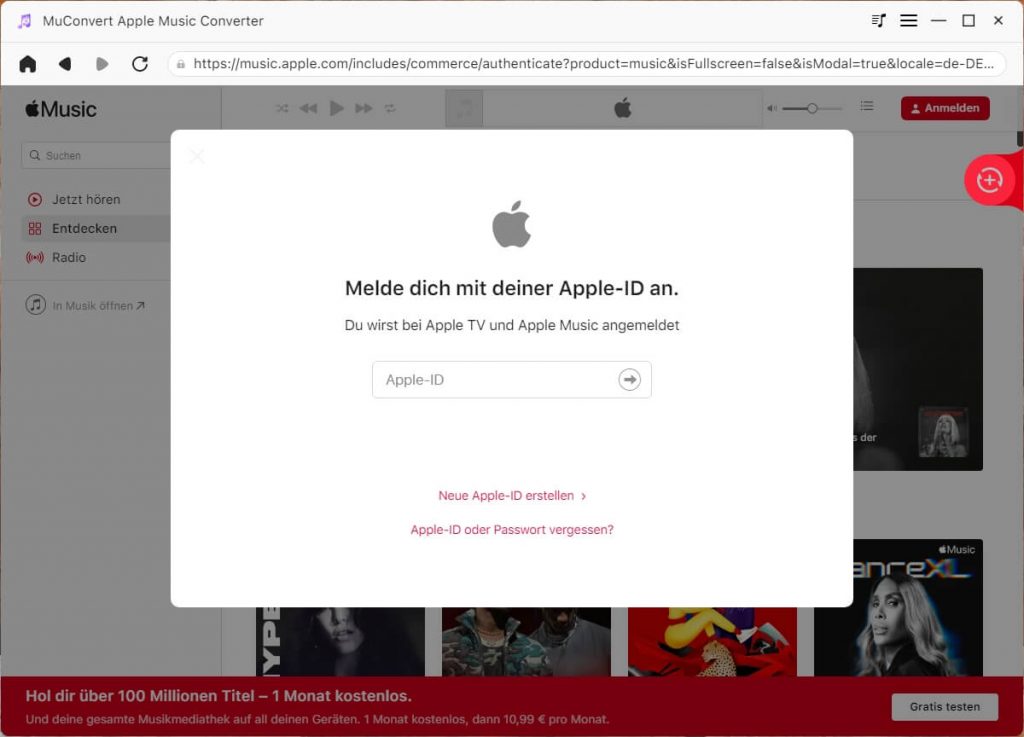Toggle the repeat icon
This screenshot has height=737, width=1024.
(390, 108)
